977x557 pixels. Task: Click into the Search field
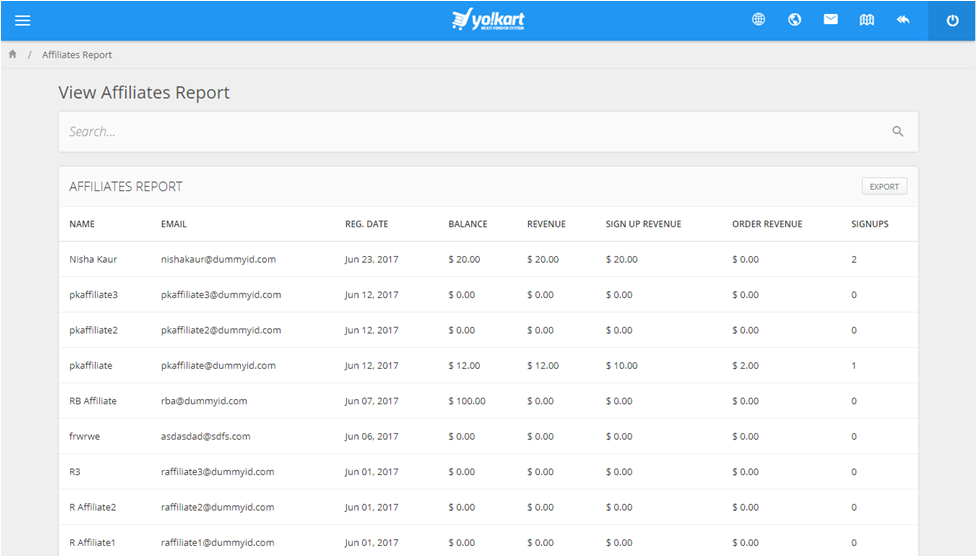(470, 132)
